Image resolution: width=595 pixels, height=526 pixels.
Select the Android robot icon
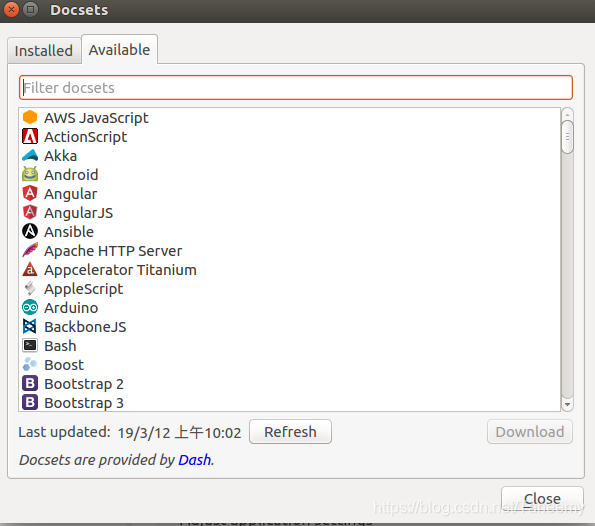coord(30,174)
